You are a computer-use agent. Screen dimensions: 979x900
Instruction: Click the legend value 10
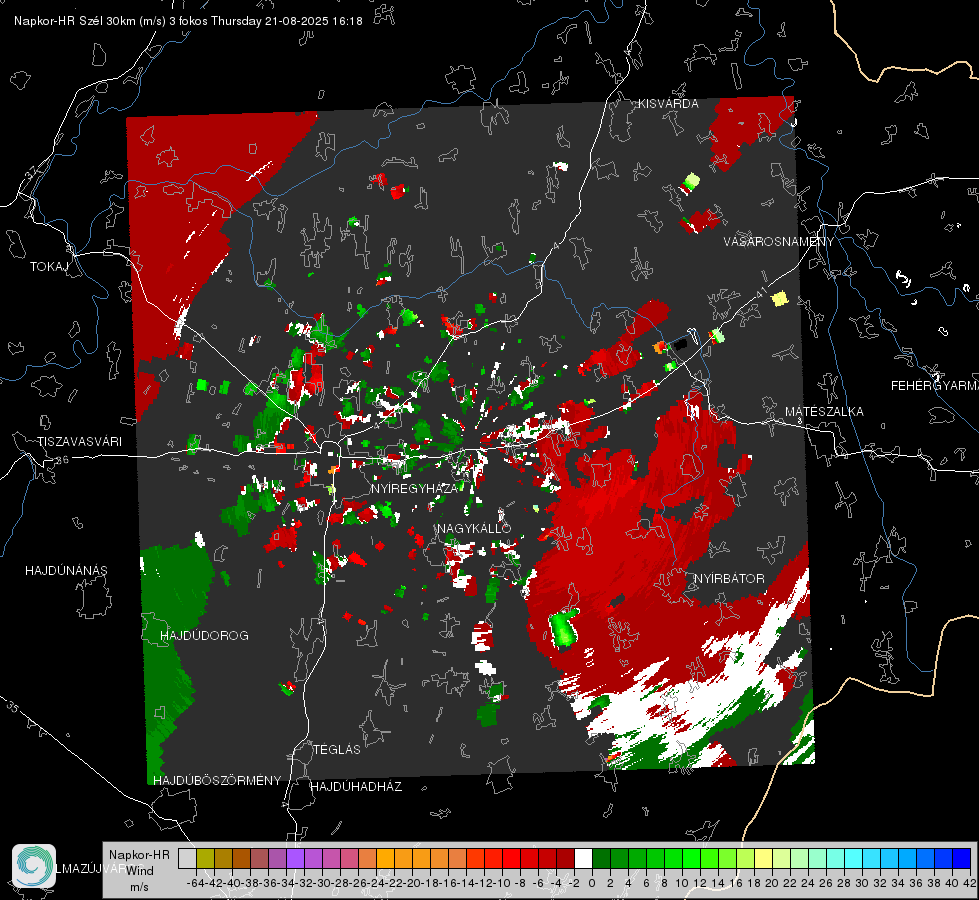[682, 883]
